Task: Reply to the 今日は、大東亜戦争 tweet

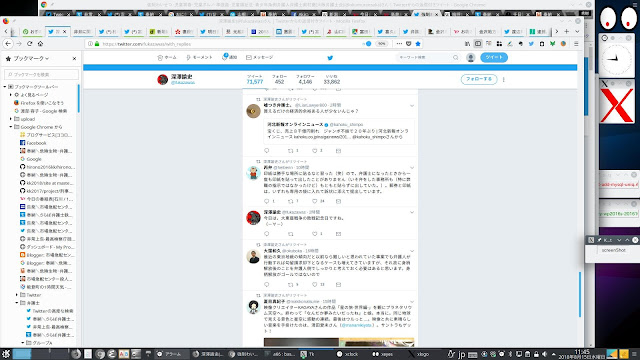Action: (267, 234)
